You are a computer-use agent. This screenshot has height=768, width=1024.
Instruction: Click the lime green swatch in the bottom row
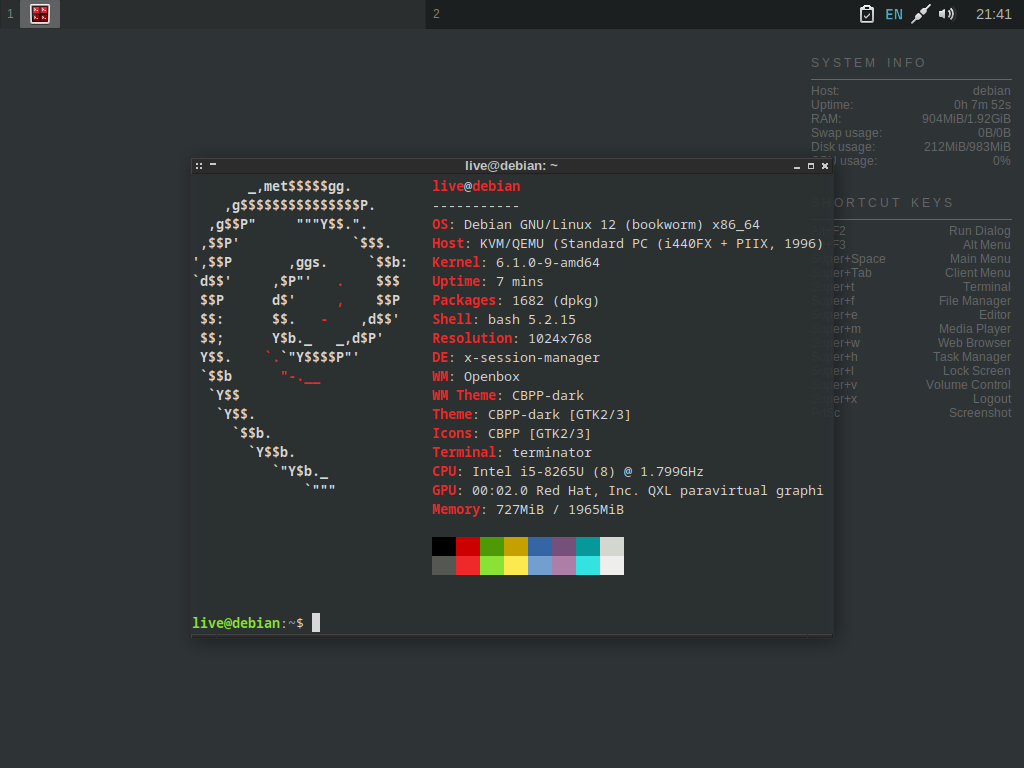[x=492, y=566]
